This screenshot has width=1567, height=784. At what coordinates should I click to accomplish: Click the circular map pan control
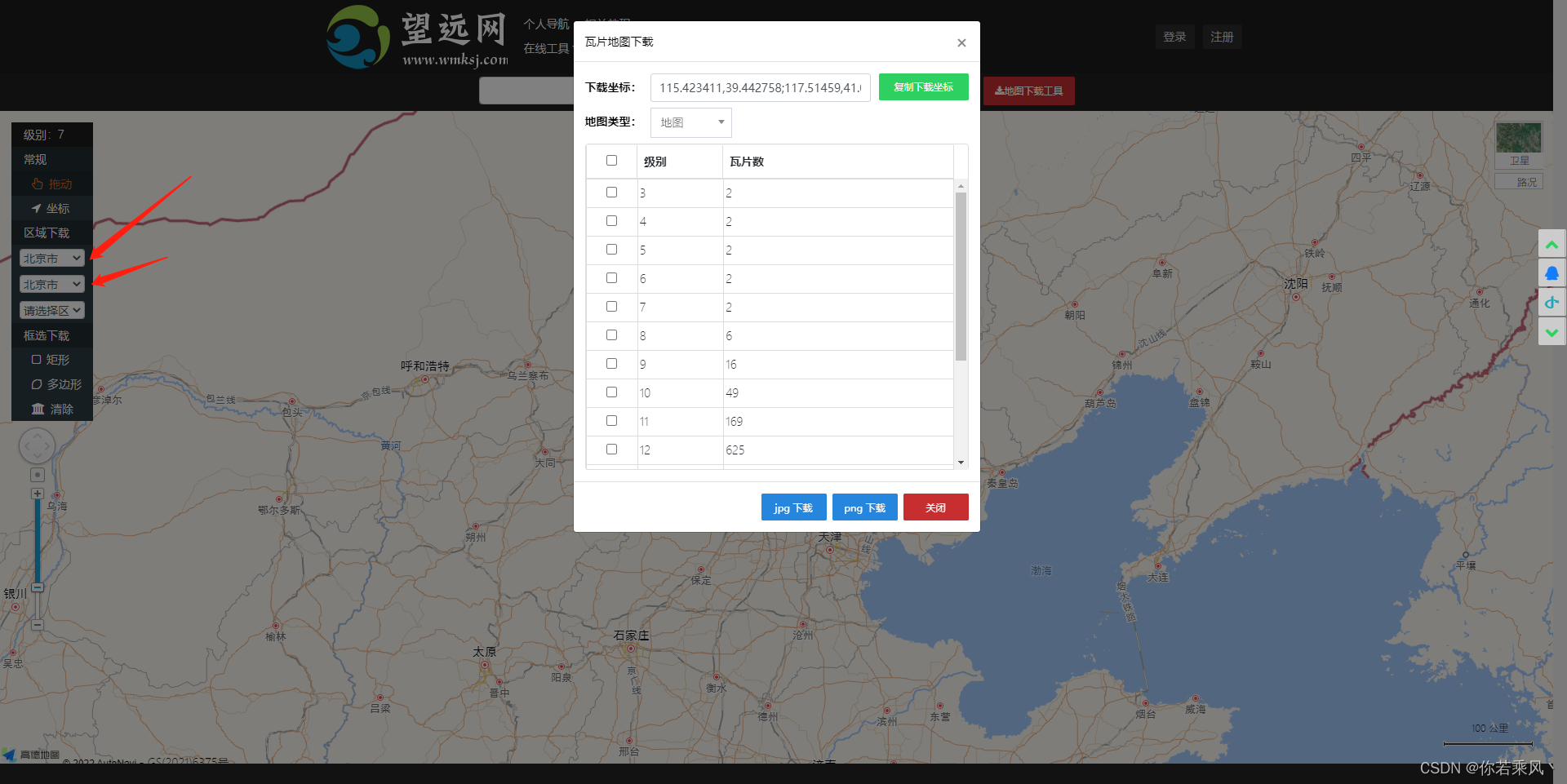37,446
